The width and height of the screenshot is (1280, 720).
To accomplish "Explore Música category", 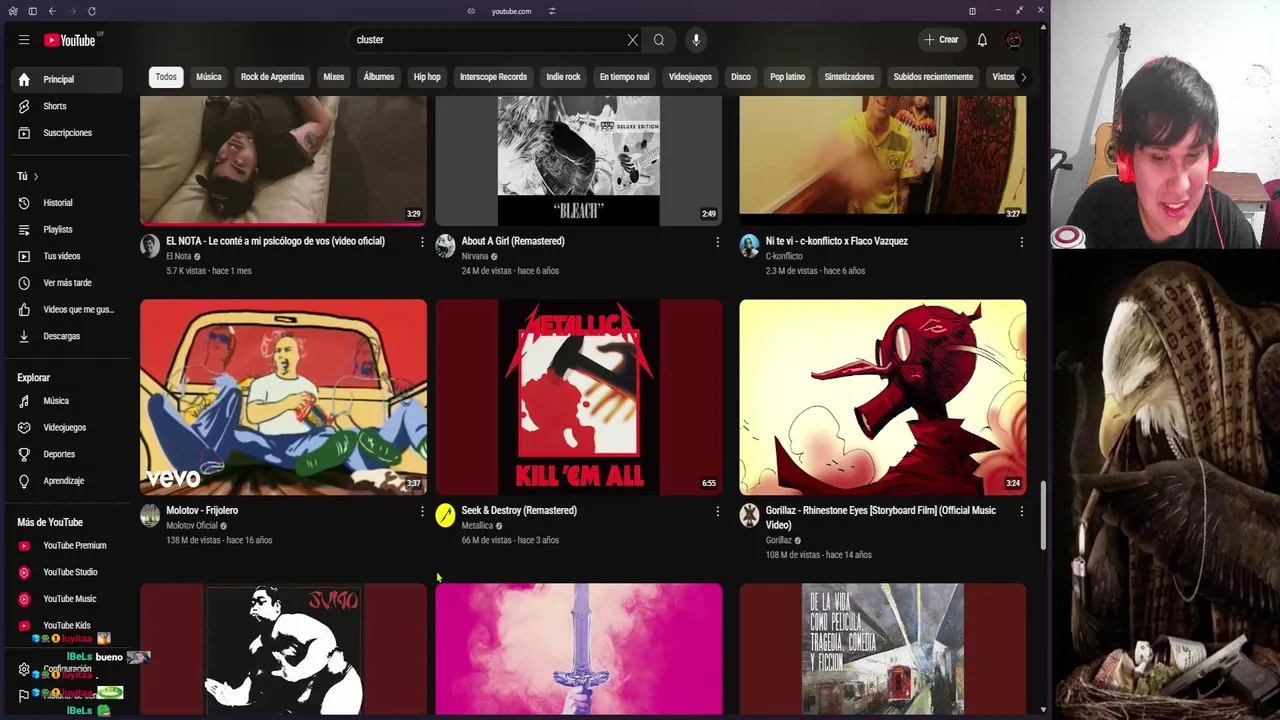I will pos(66,401).
